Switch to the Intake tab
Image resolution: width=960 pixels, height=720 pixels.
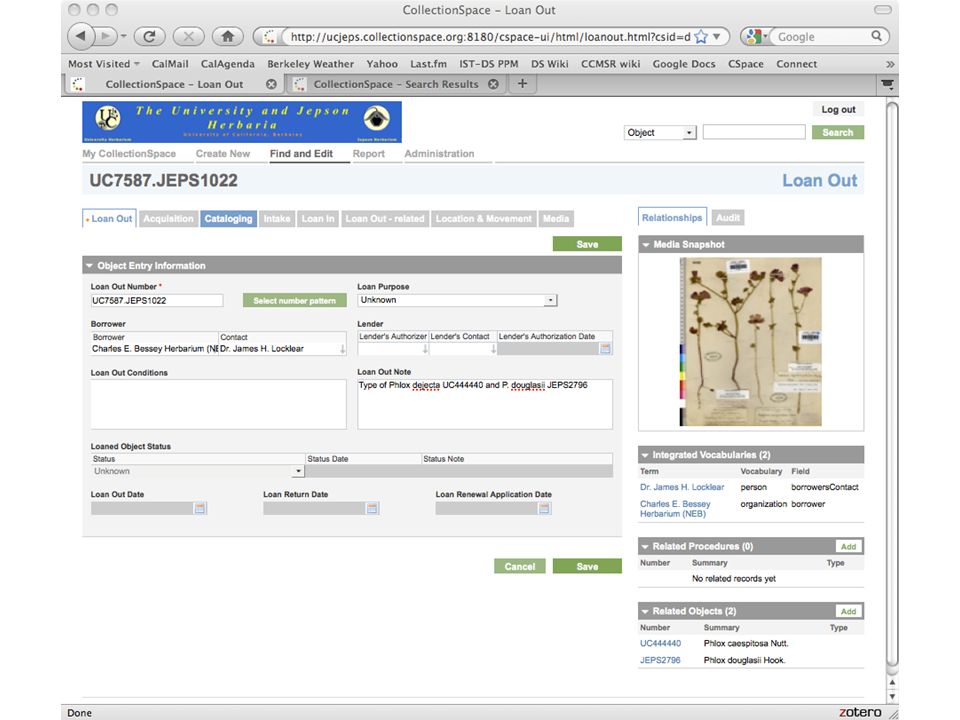[277, 219]
